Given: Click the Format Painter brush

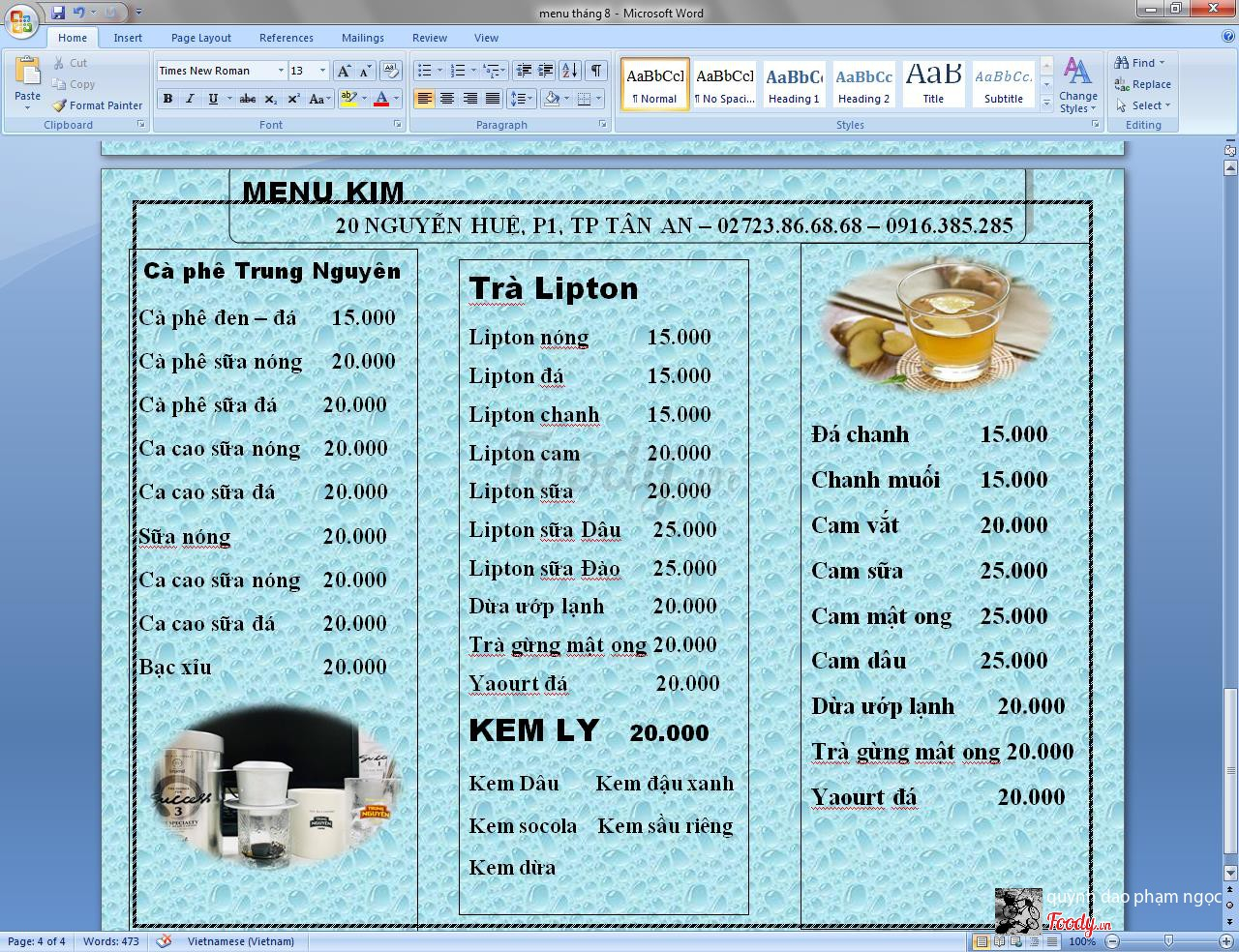Looking at the screenshot, I should (97, 105).
